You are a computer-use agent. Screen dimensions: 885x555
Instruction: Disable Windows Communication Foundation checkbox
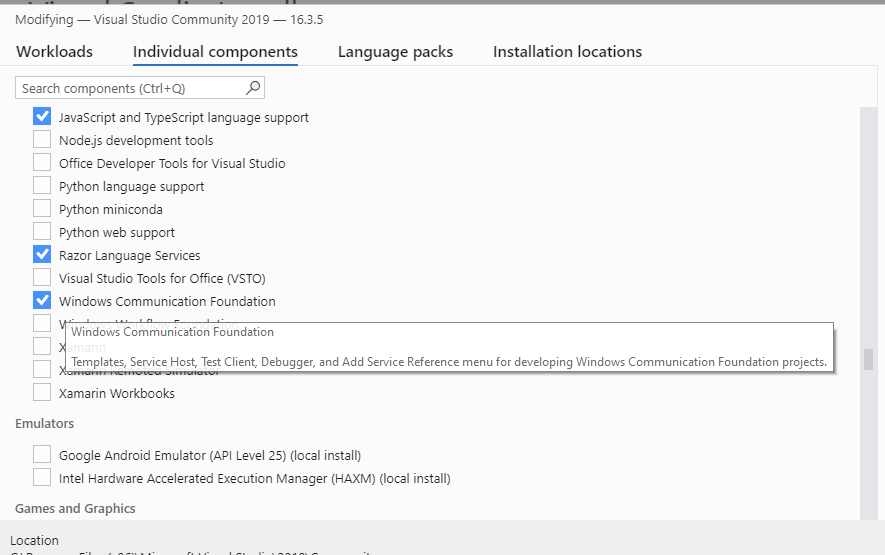point(42,301)
